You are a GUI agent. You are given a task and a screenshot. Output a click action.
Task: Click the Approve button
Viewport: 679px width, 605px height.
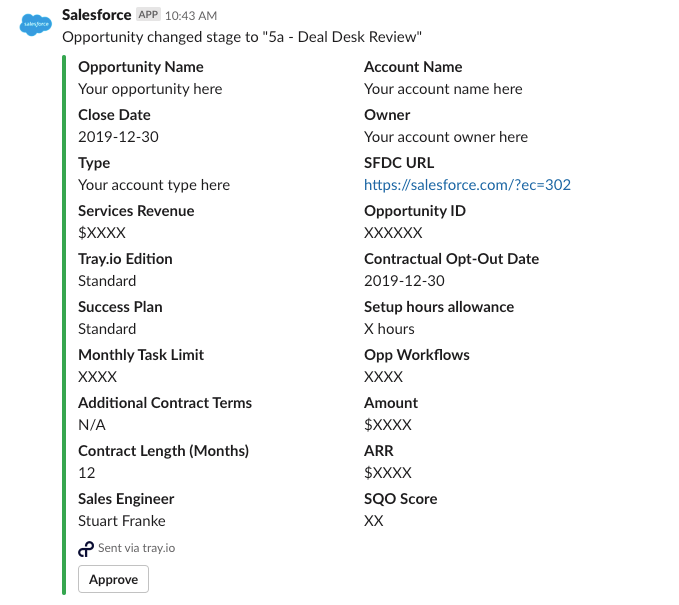point(113,579)
